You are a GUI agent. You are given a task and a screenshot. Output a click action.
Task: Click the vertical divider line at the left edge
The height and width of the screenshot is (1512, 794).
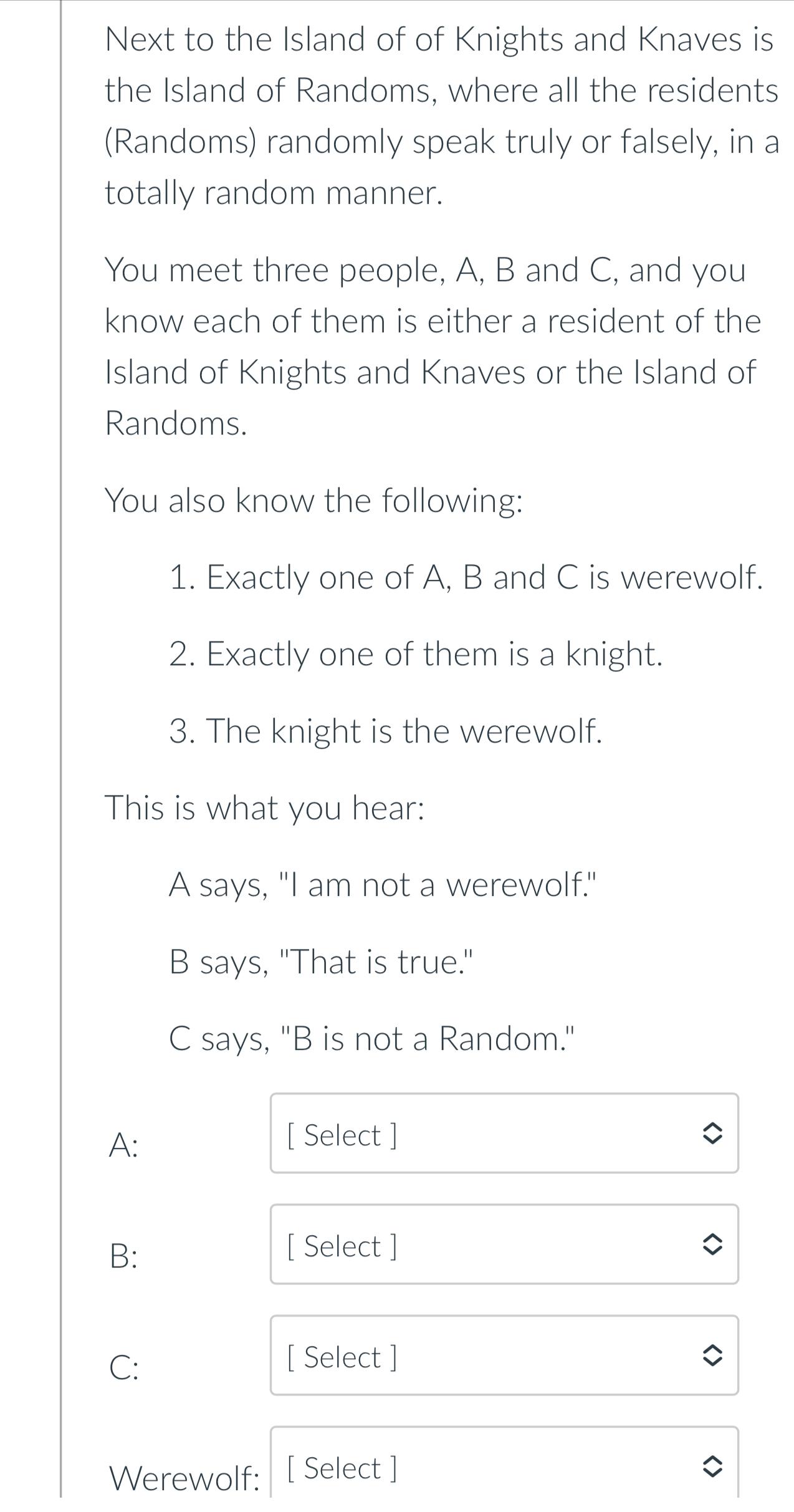(x=60, y=748)
